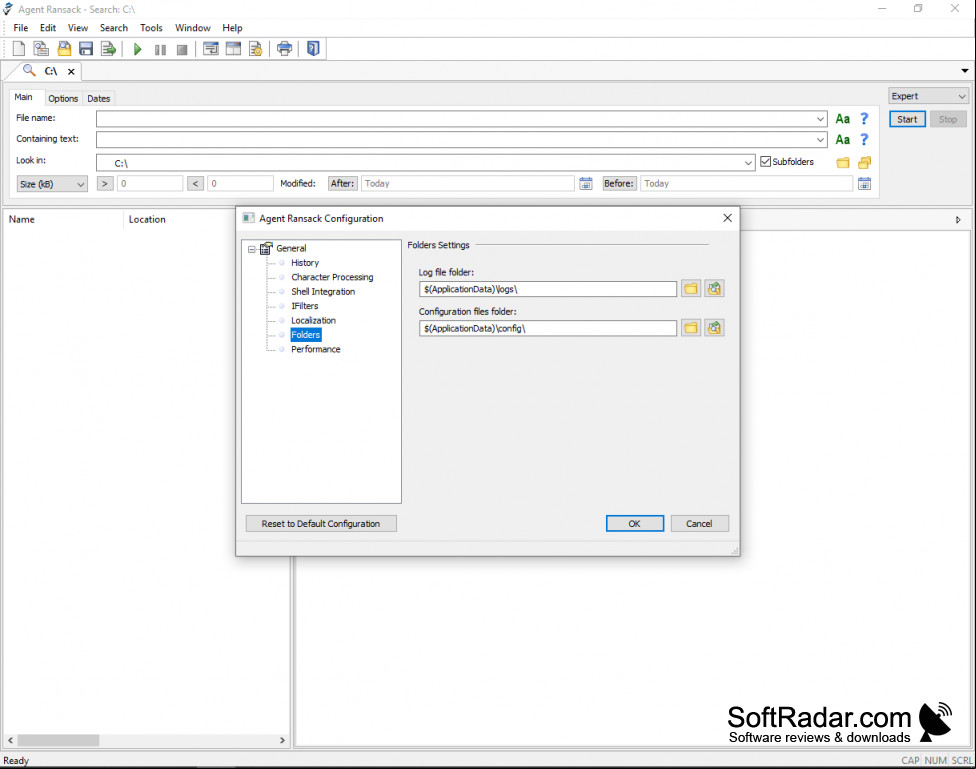976x769 pixels.
Task: Click the Save floppy disk icon
Action: (x=86, y=49)
